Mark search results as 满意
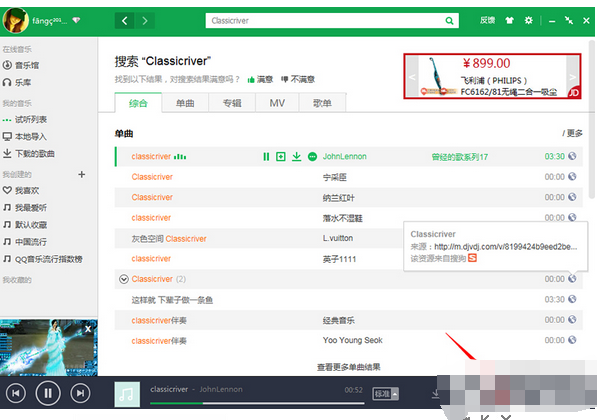The image size is (597, 420). point(260,79)
